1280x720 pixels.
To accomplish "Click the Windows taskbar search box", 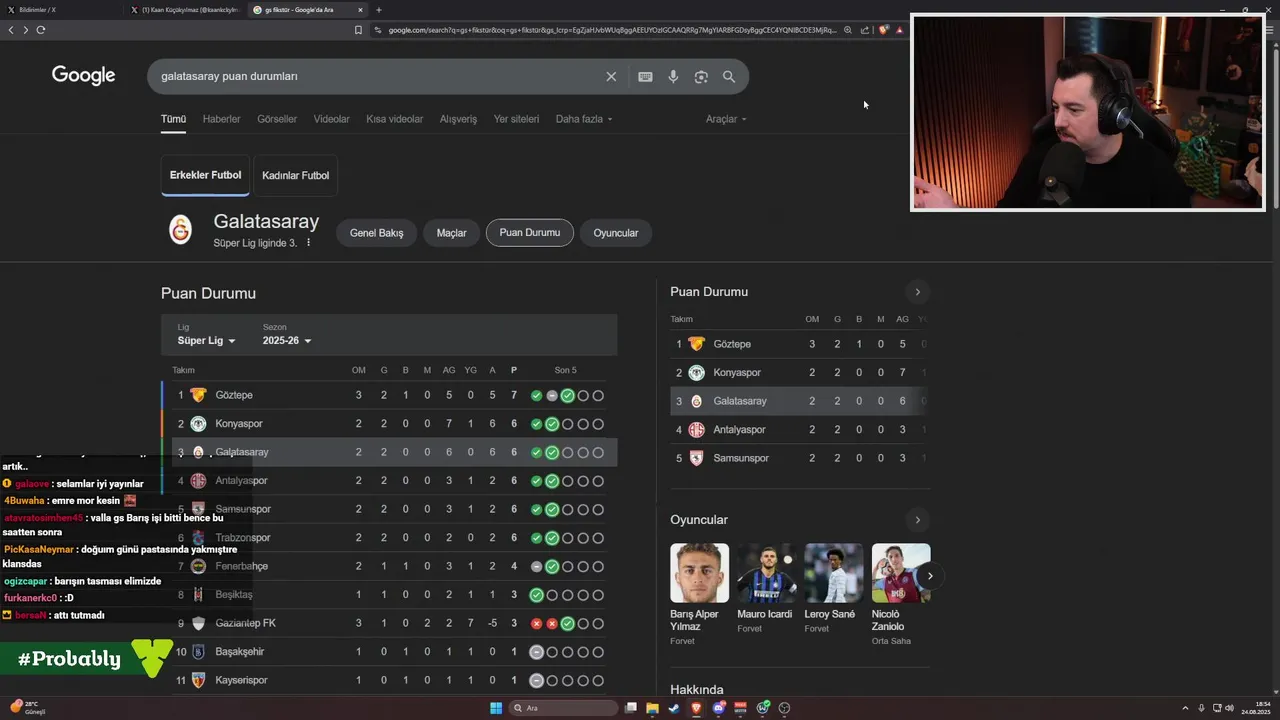I will tap(564, 708).
